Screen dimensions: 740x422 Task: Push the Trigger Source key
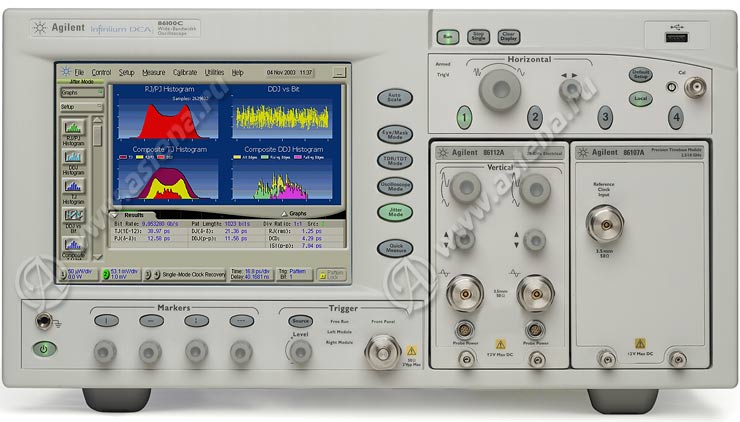pos(300,321)
